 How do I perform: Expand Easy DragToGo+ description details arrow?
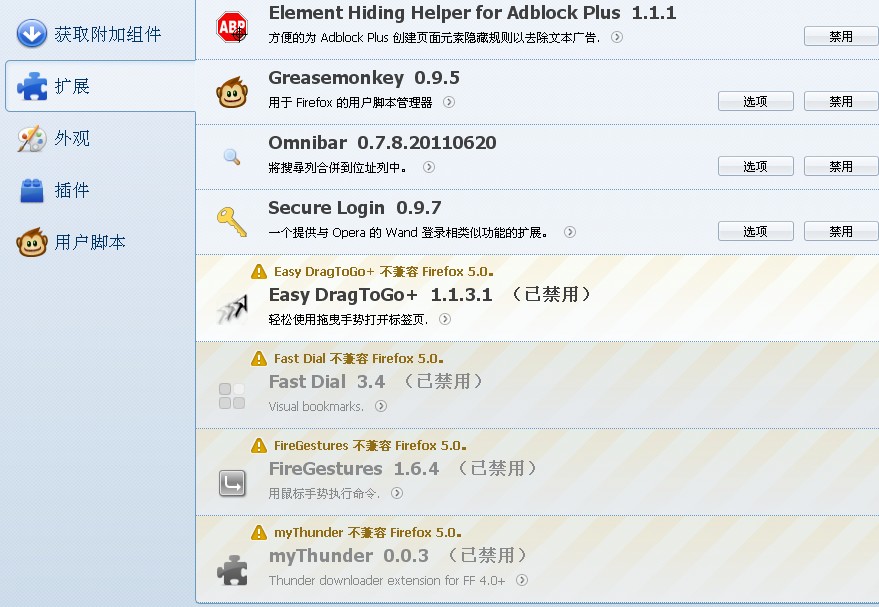point(445,319)
